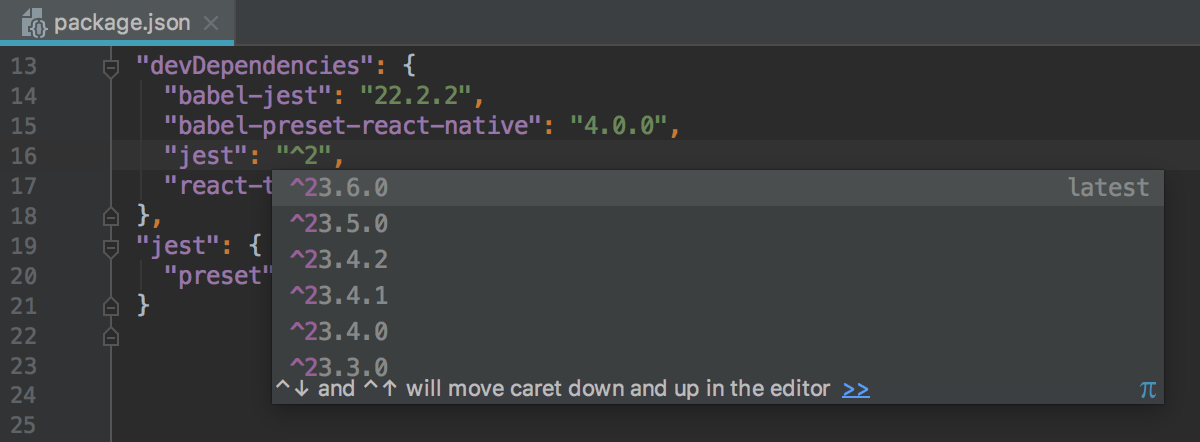Image resolution: width=1200 pixels, height=442 pixels.
Task: Click the fold end marker on line 21
Action: (x=110, y=305)
